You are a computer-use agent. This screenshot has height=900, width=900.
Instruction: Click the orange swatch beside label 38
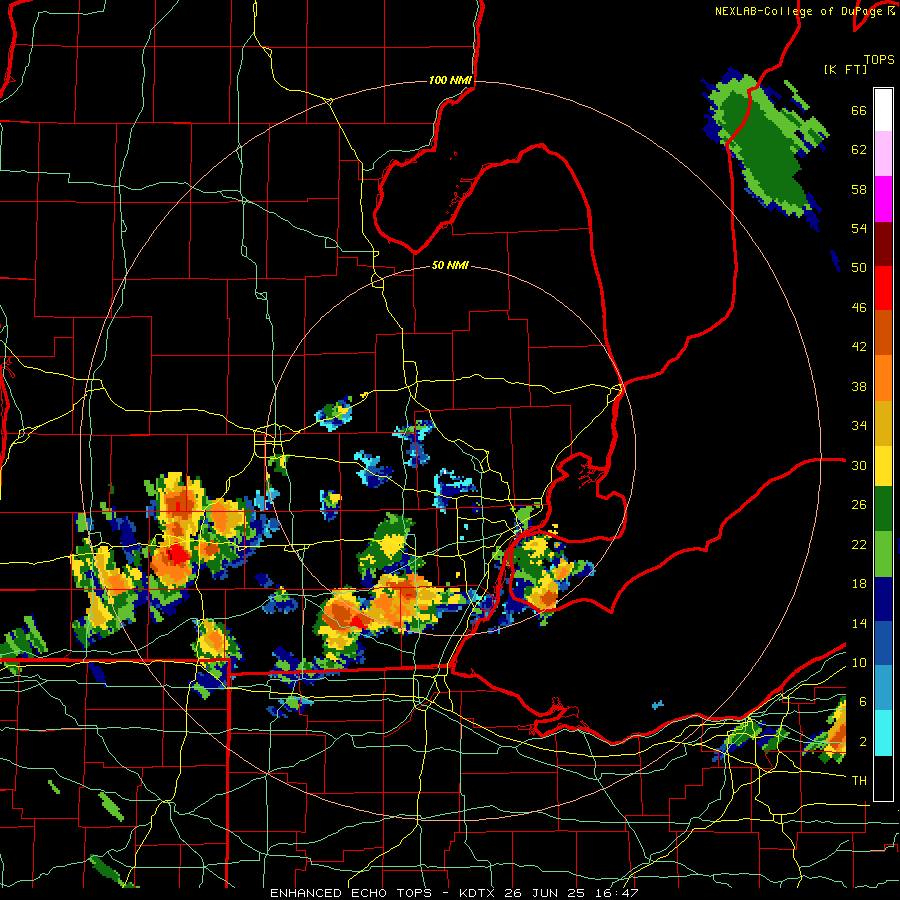tap(883, 378)
